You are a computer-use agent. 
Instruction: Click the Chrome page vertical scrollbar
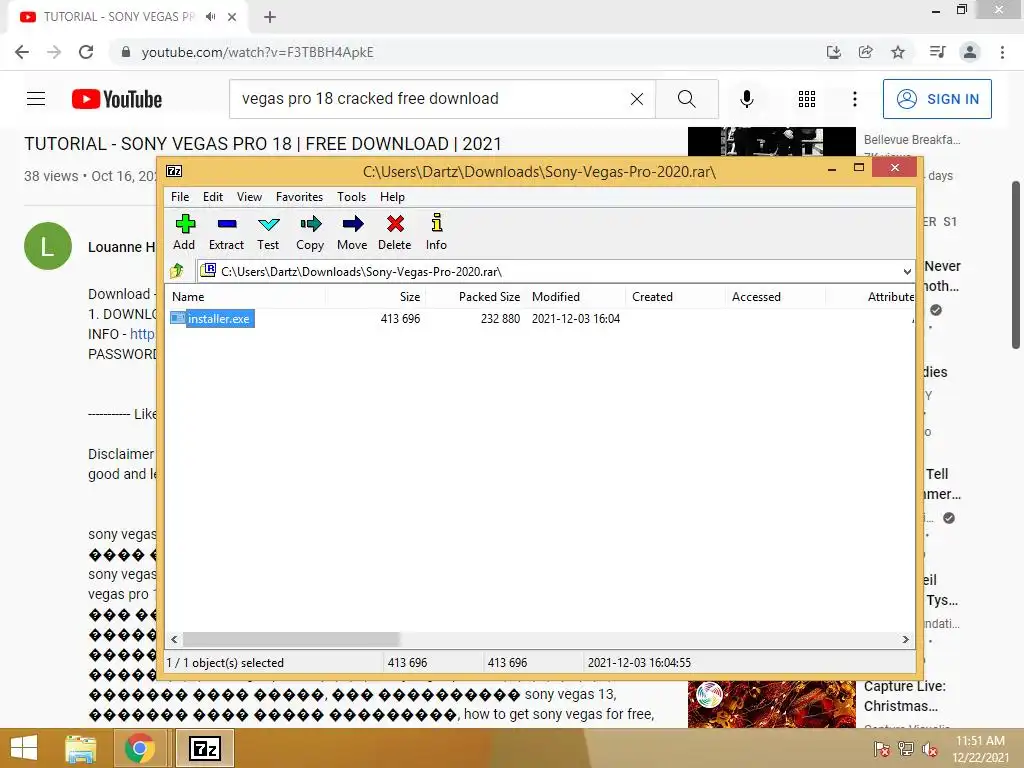coord(1016,265)
